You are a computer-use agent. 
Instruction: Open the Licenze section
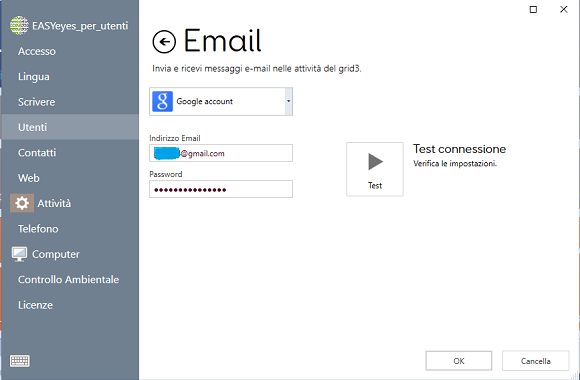36,305
